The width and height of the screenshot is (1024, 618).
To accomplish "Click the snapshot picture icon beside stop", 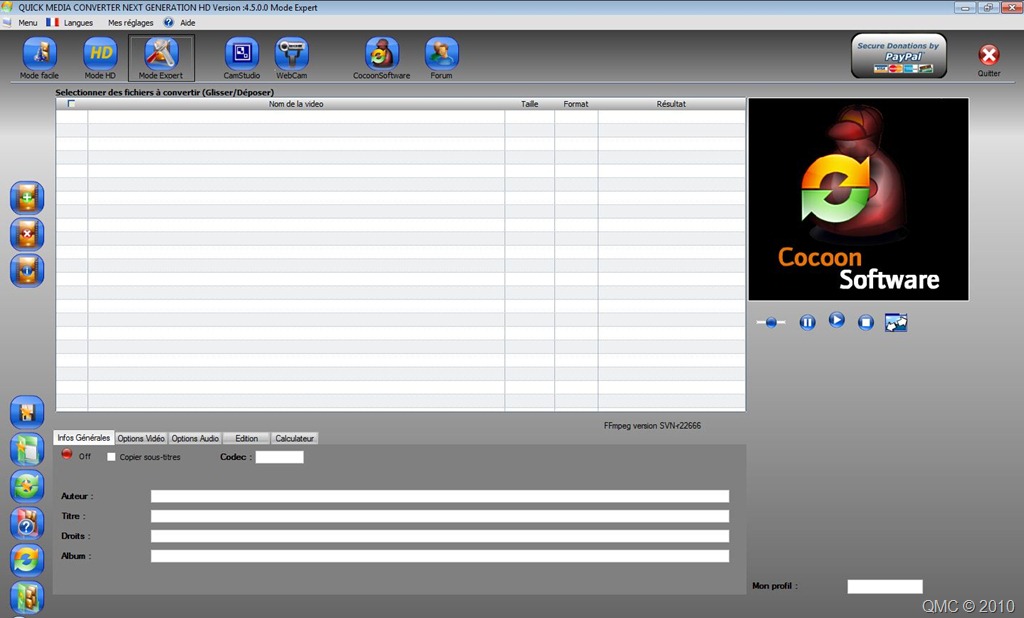I will click(896, 322).
